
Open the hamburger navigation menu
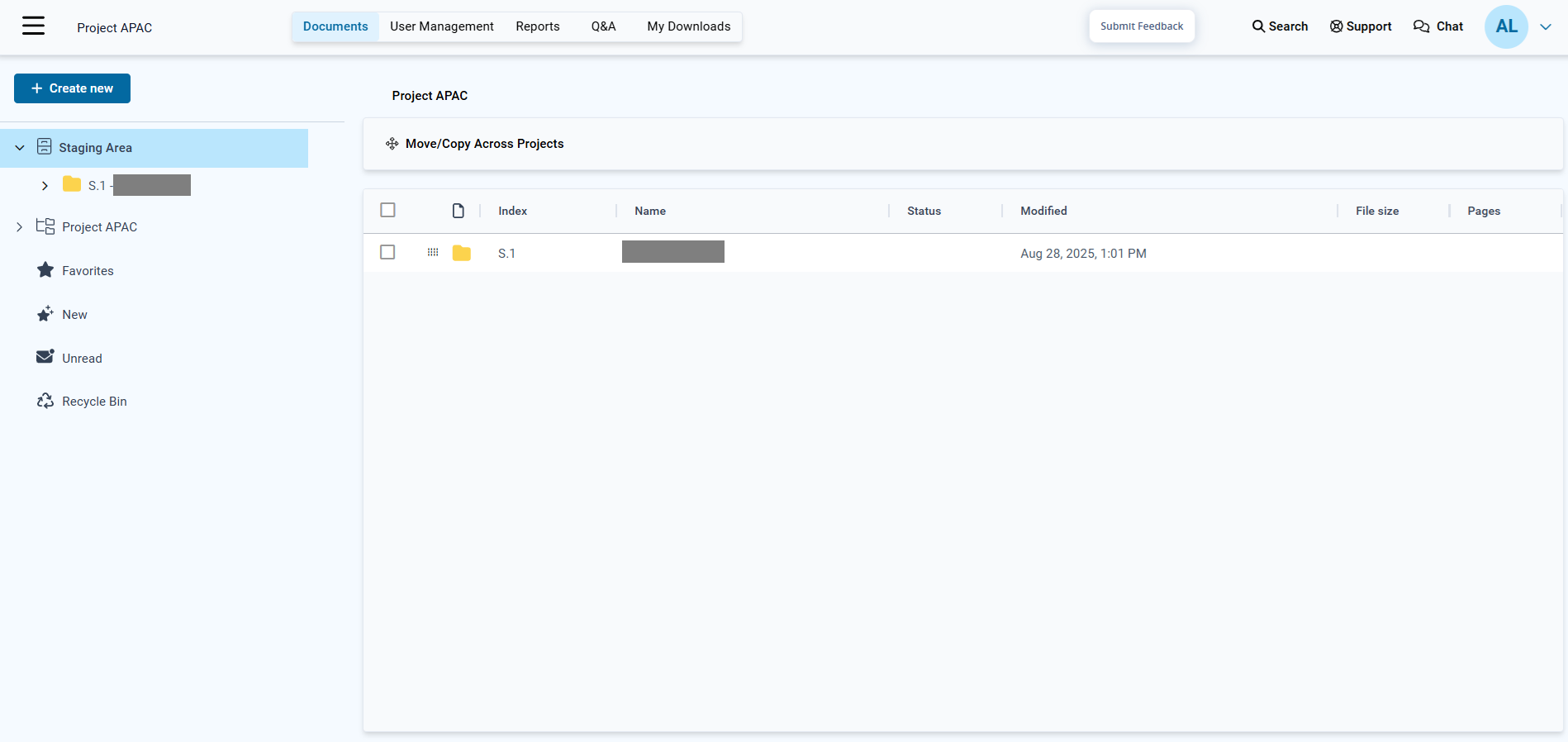pos(33,26)
